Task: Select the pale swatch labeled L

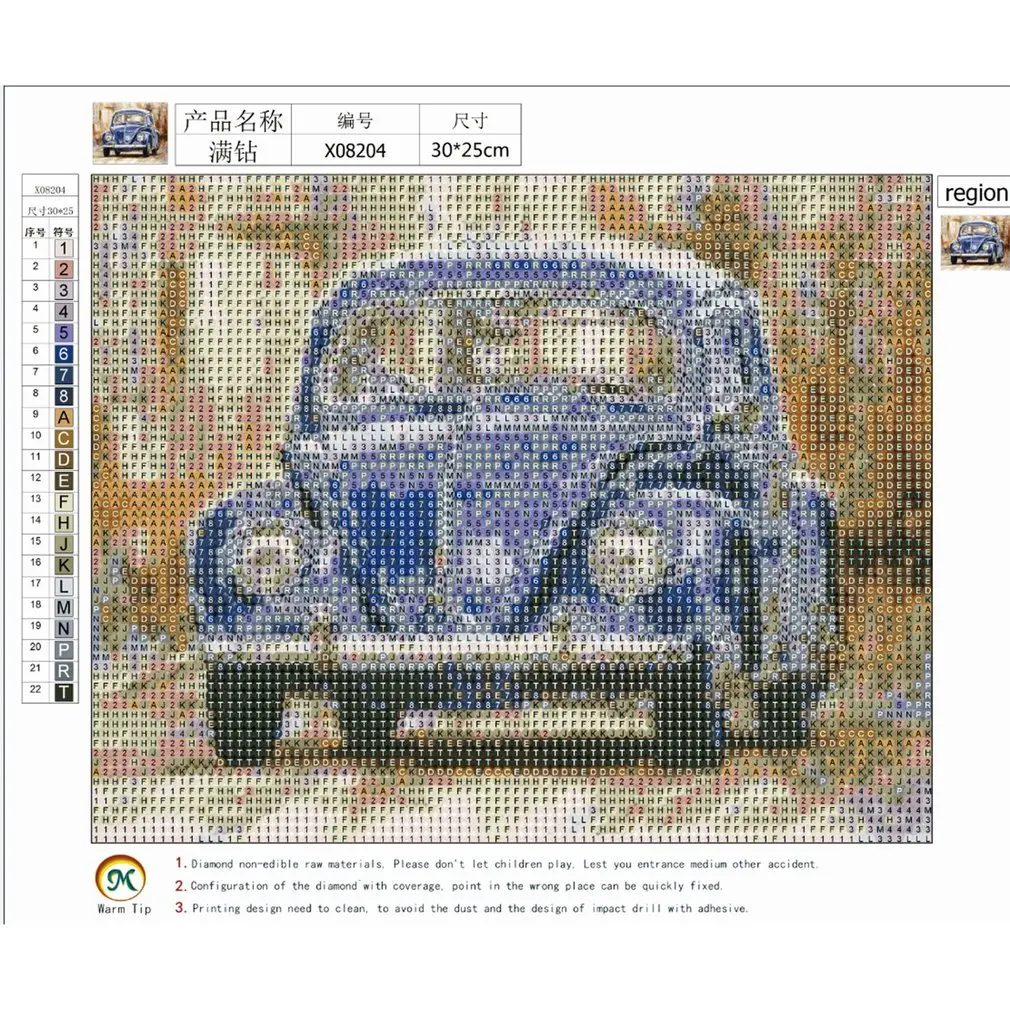Action: tap(63, 587)
